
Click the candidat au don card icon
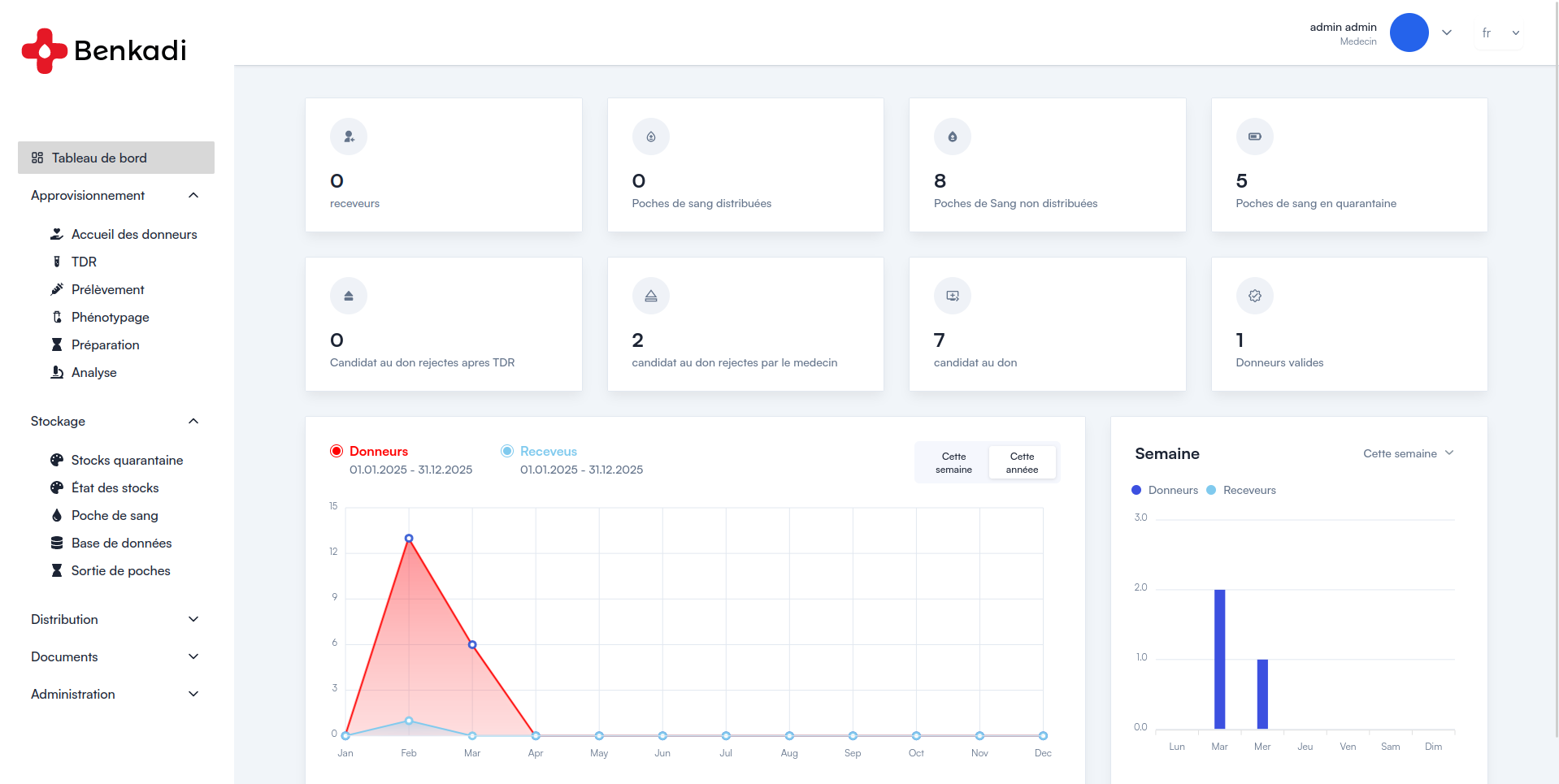952,296
